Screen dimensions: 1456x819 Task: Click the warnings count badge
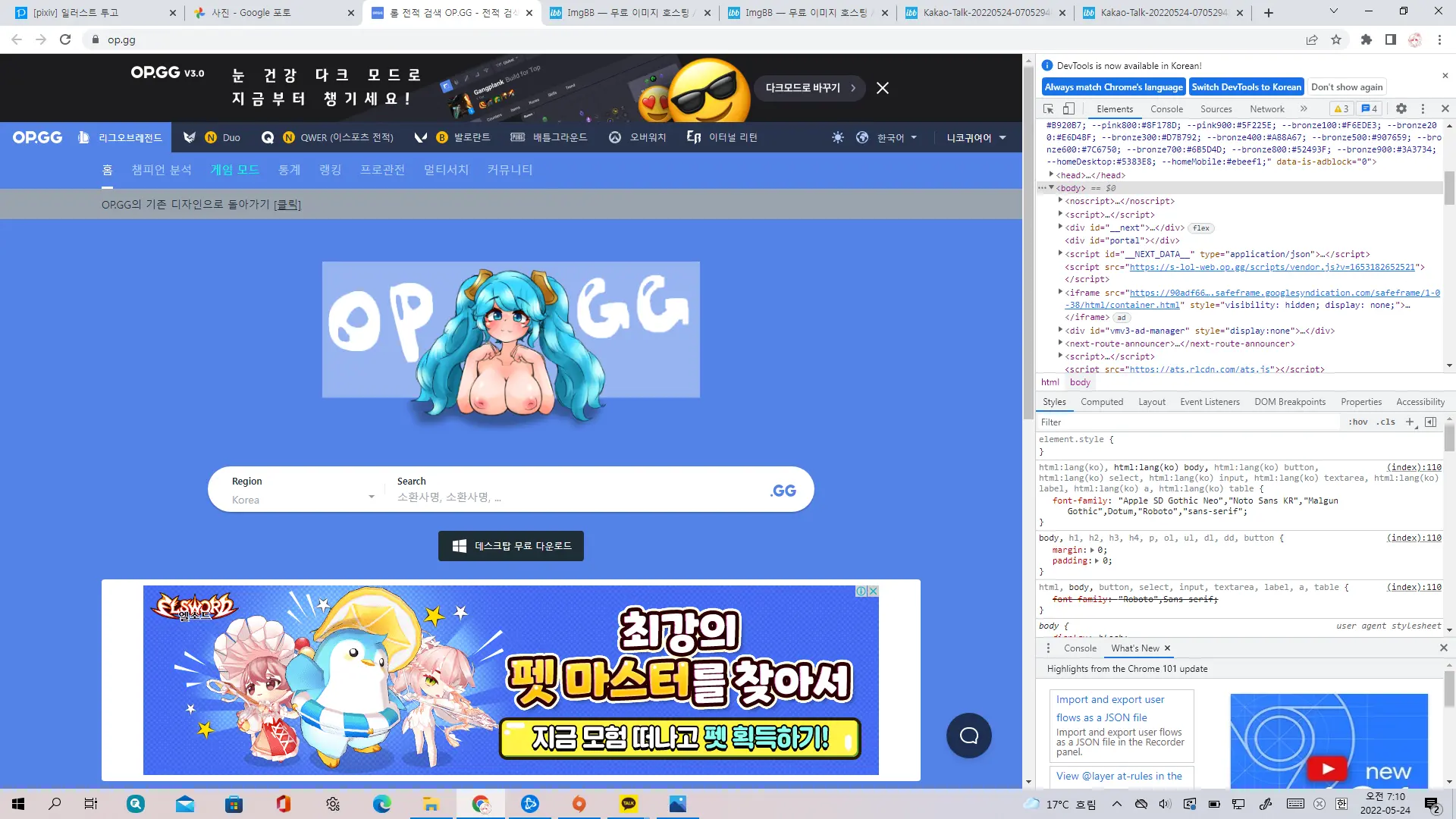[1341, 108]
